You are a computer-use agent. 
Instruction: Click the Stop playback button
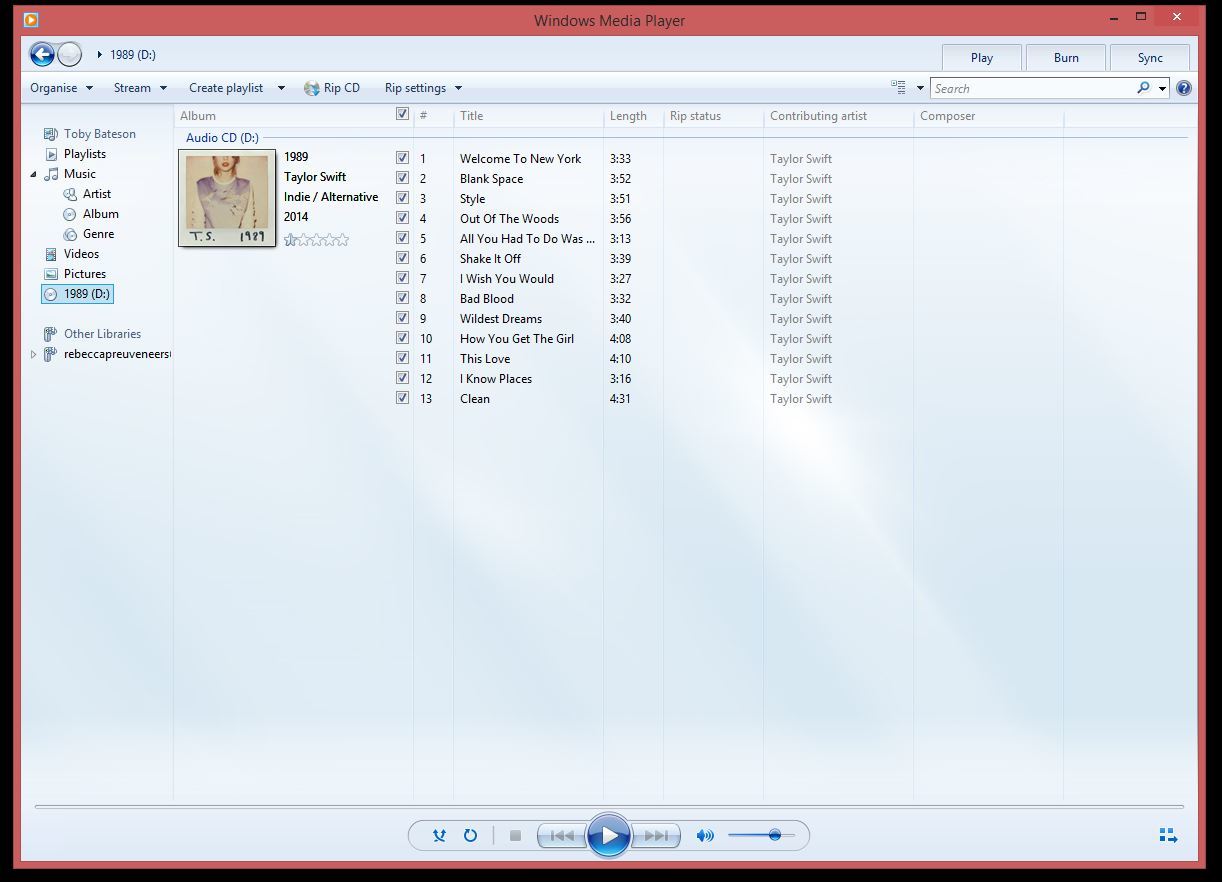(515, 835)
